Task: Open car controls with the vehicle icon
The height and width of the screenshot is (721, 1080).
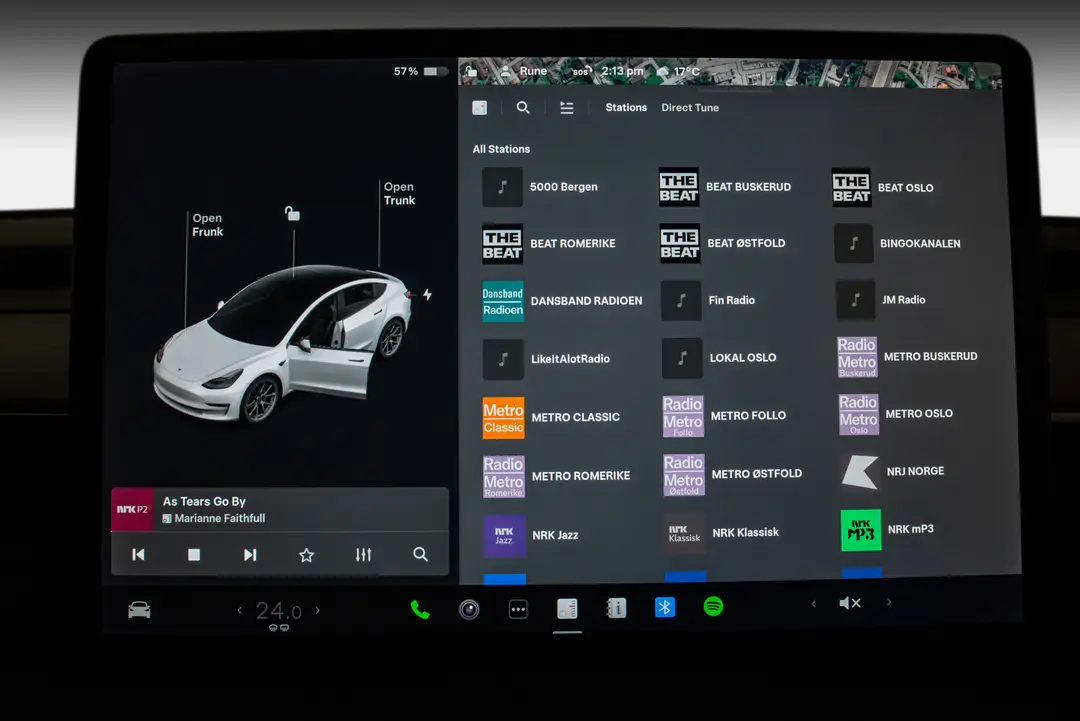Action: (139, 608)
